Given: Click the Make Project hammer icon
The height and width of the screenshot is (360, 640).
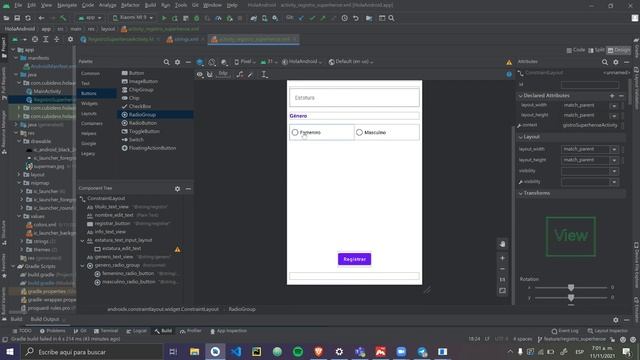Looking at the screenshot, I should (x=63, y=18).
